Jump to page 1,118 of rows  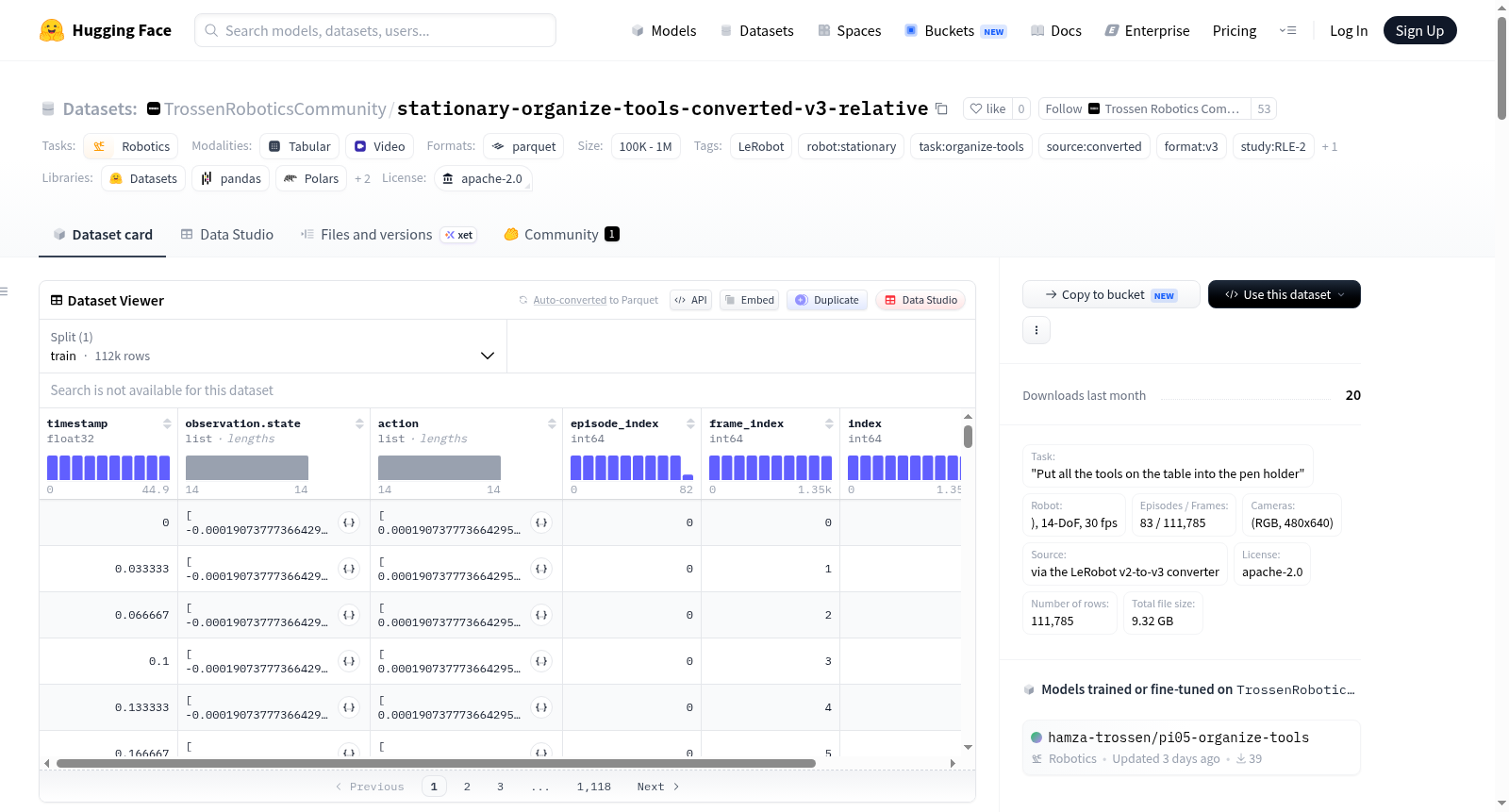pos(594,787)
